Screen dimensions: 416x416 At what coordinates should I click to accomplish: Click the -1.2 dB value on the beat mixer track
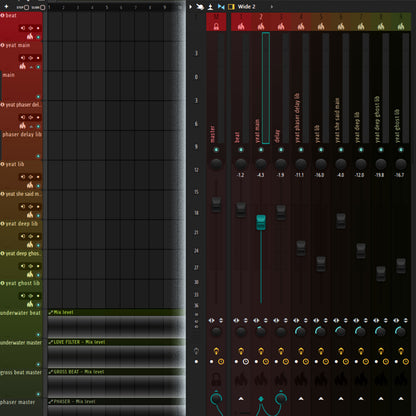241,175
